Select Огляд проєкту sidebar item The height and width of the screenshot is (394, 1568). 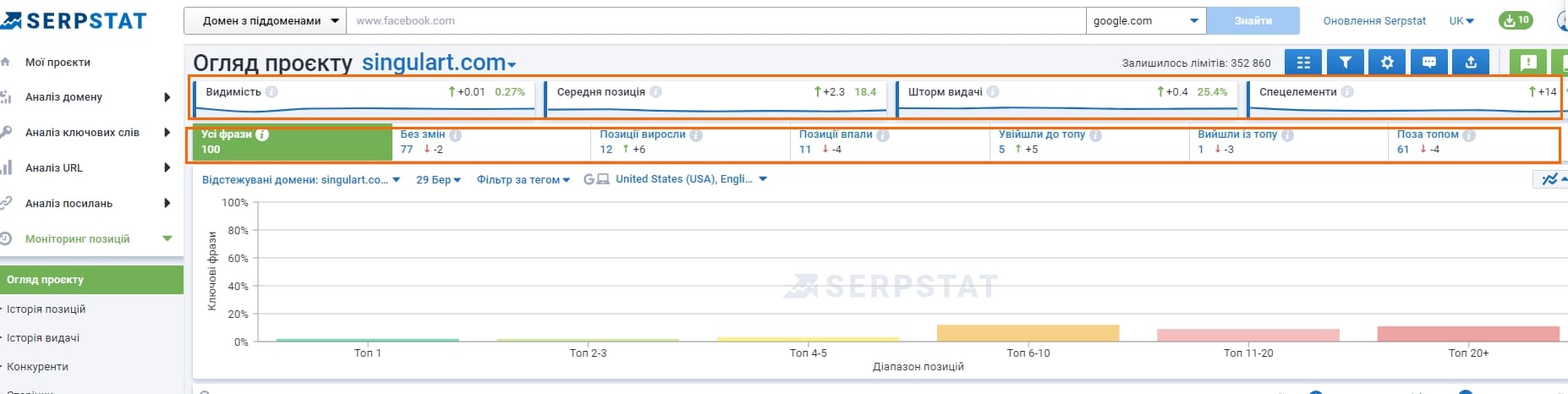tap(91, 280)
